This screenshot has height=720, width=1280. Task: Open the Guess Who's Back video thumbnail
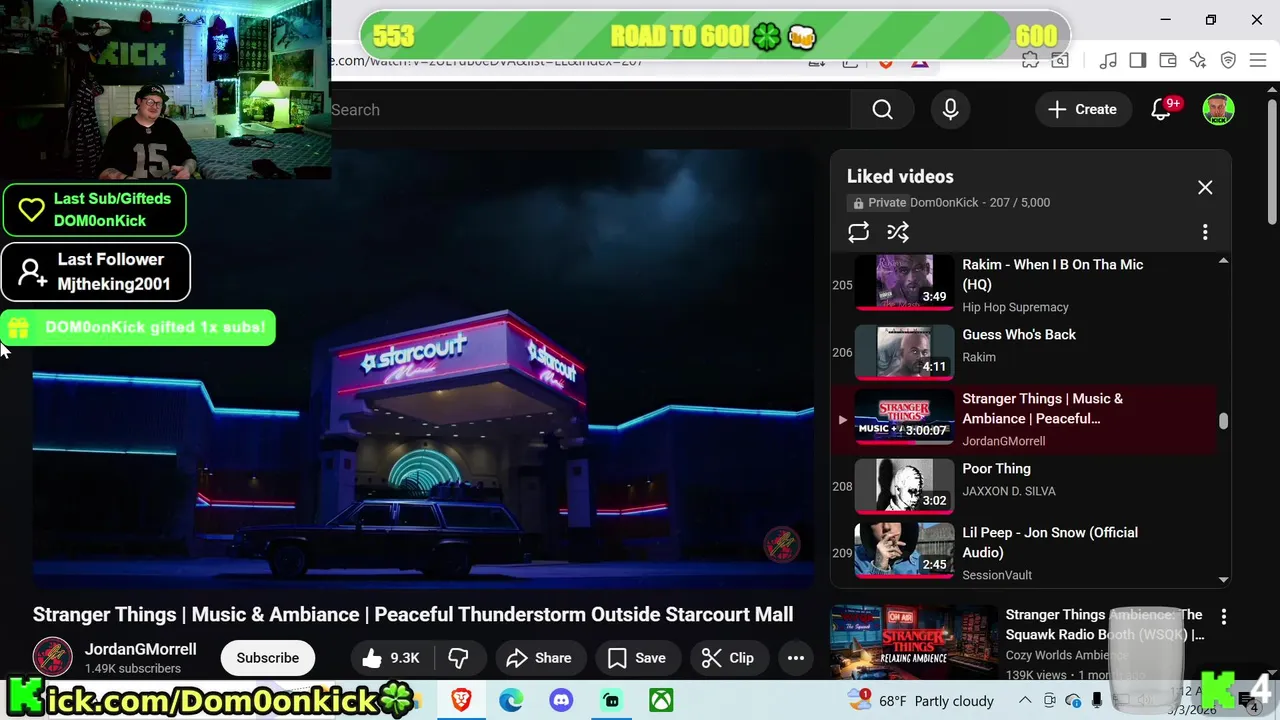[905, 352]
